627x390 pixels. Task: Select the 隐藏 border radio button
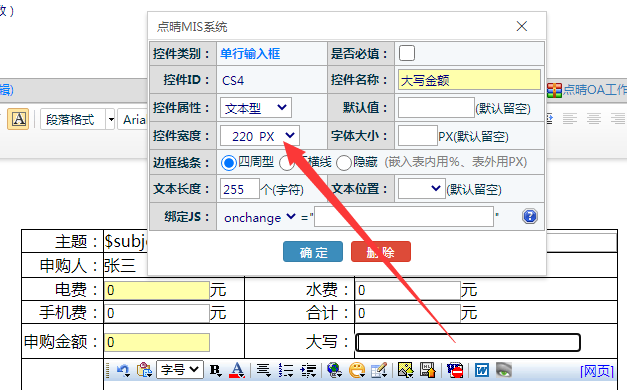343,163
